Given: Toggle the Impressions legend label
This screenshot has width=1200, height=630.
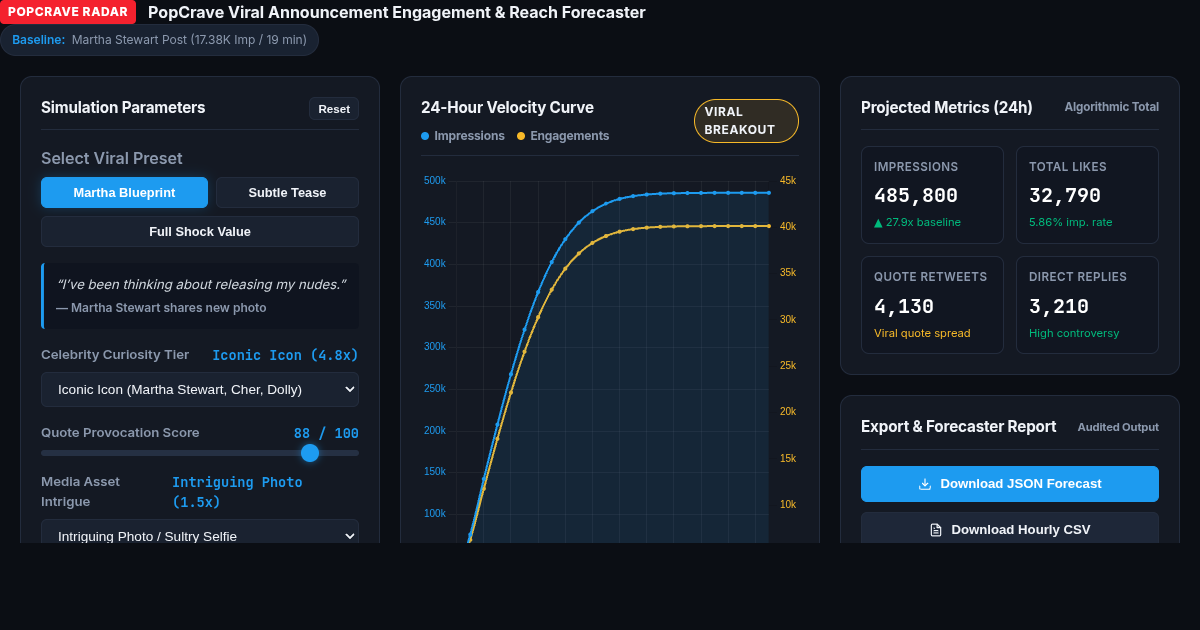Looking at the screenshot, I should (469, 136).
